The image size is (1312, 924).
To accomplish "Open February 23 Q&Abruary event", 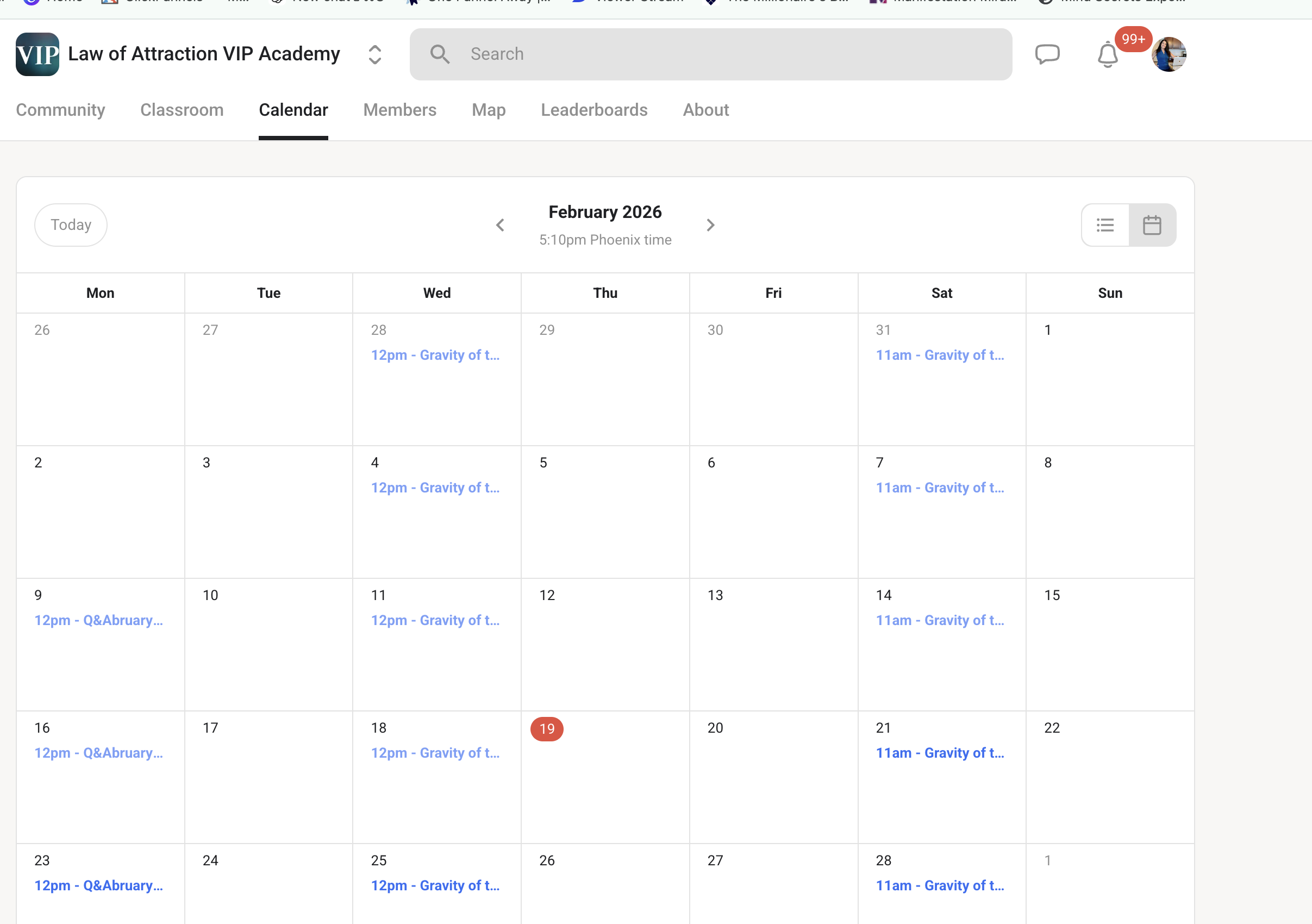I will pyautogui.click(x=98, y=885).
